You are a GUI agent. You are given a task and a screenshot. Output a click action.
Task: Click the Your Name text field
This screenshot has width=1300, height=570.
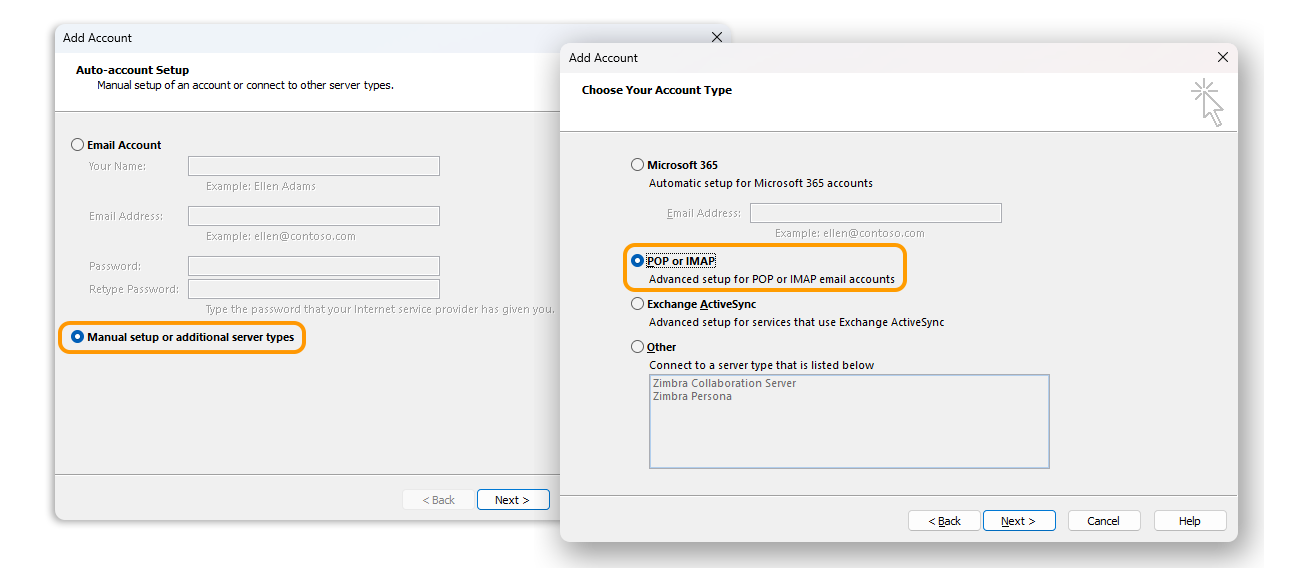313,166
